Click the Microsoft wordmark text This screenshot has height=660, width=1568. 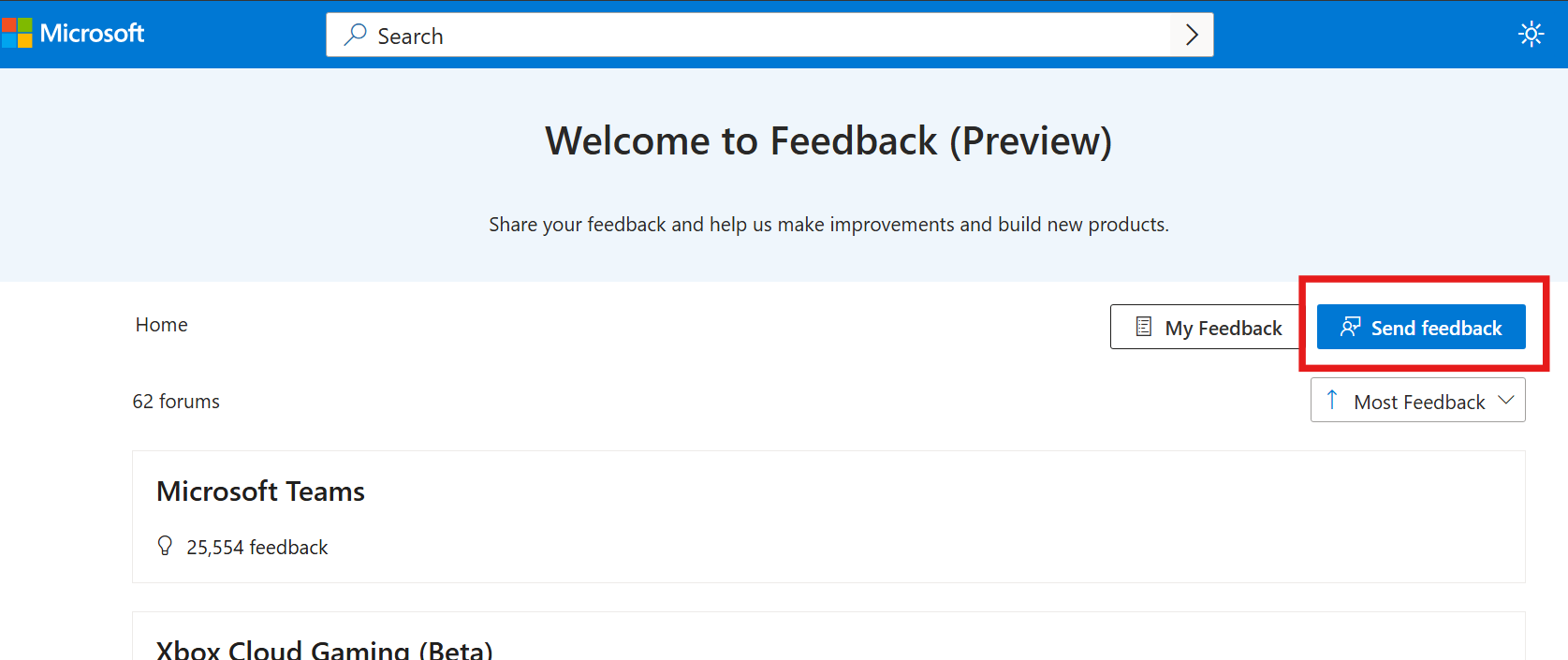92,34
